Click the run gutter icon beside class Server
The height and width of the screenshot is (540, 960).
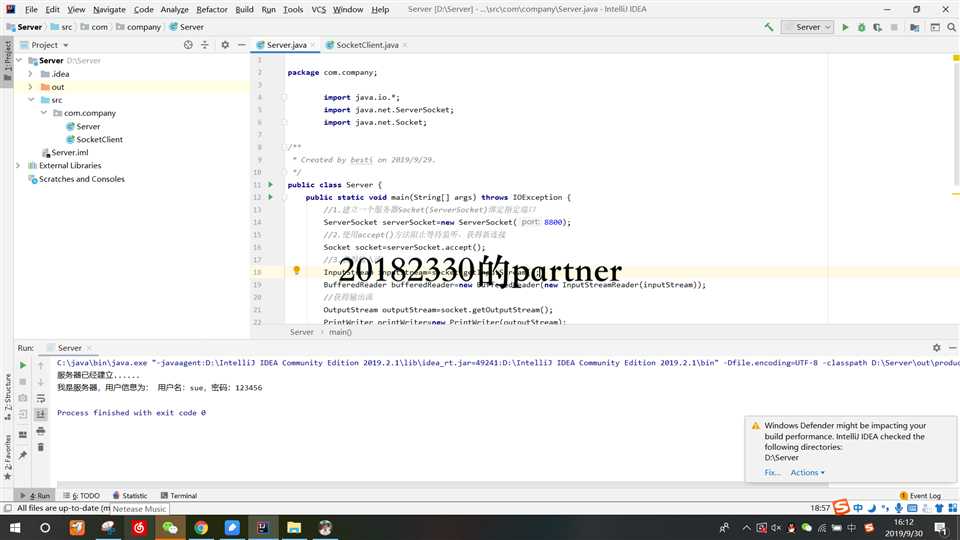(271, 184)
